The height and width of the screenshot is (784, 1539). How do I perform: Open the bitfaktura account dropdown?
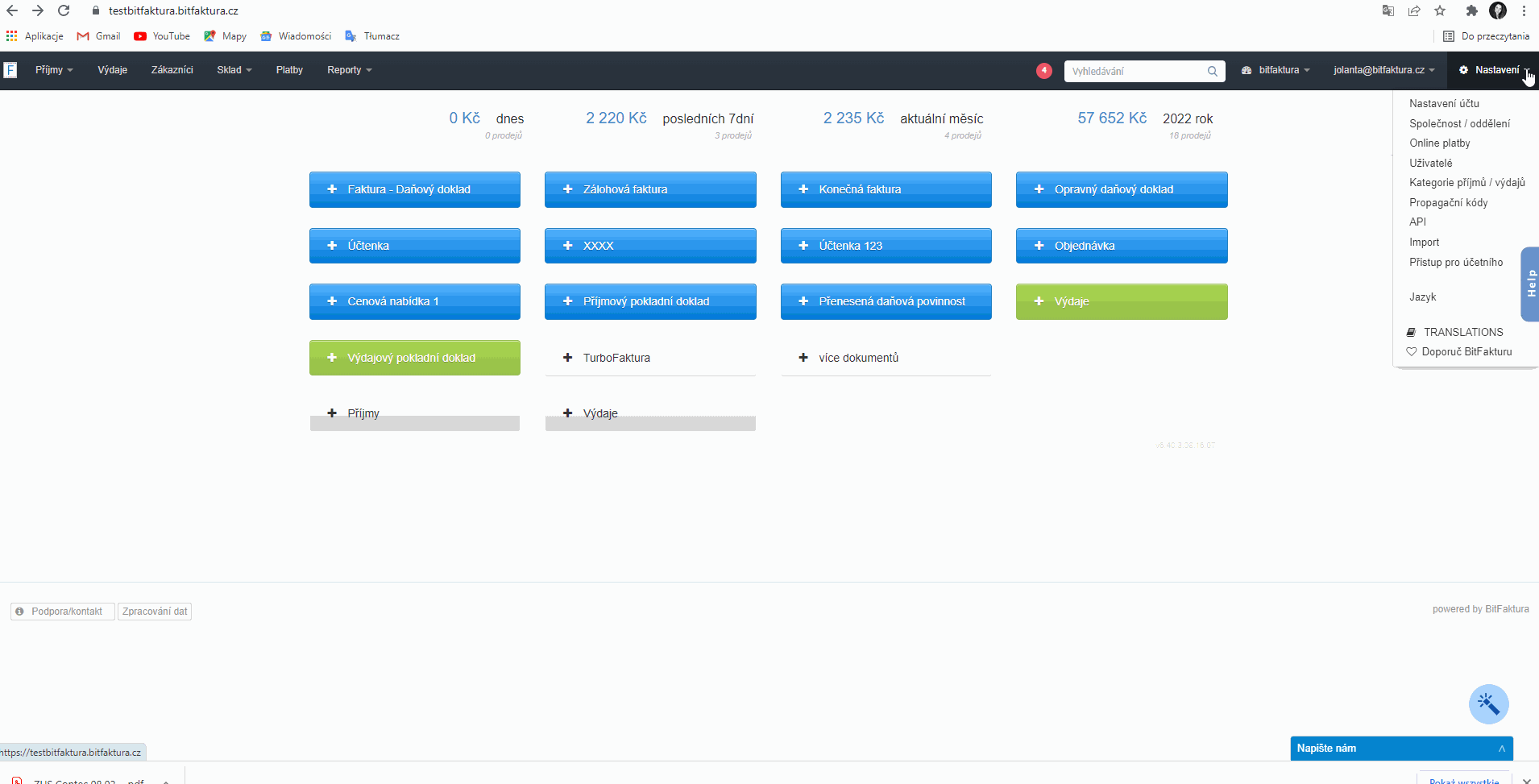coord(1276,70)
